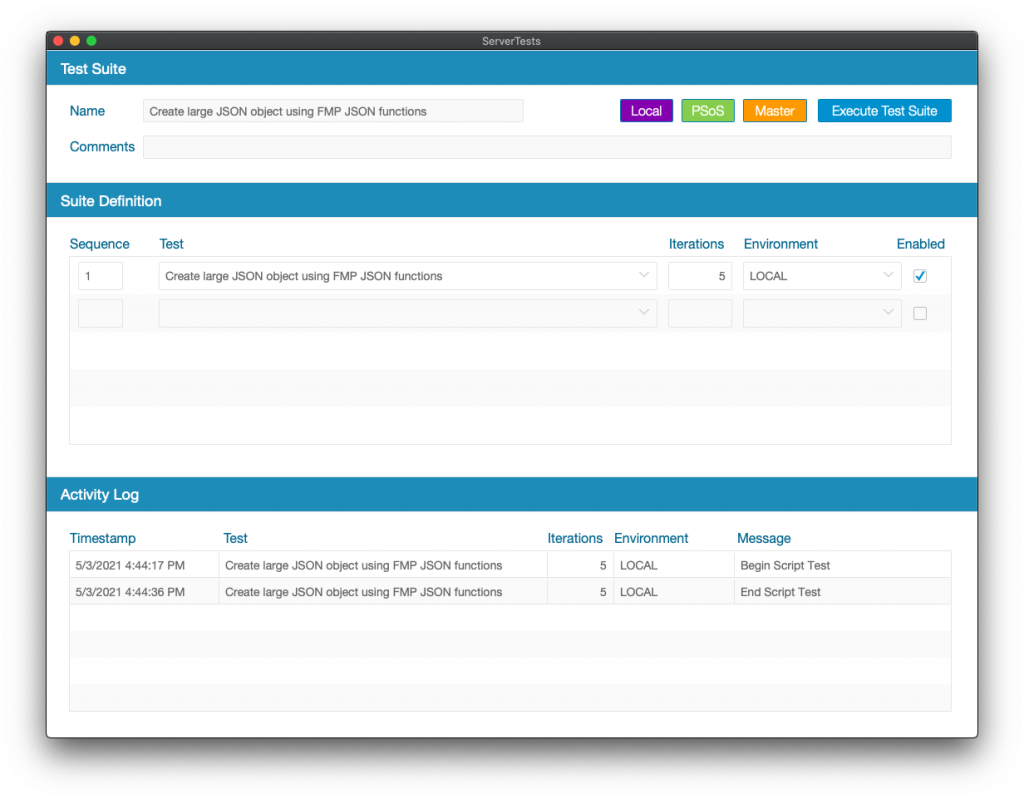Image resolution: width=1024 pixels, height=799 pixels.
Task: Open the Environment dropdown showing LOCAL
Action: pos(886,275)
